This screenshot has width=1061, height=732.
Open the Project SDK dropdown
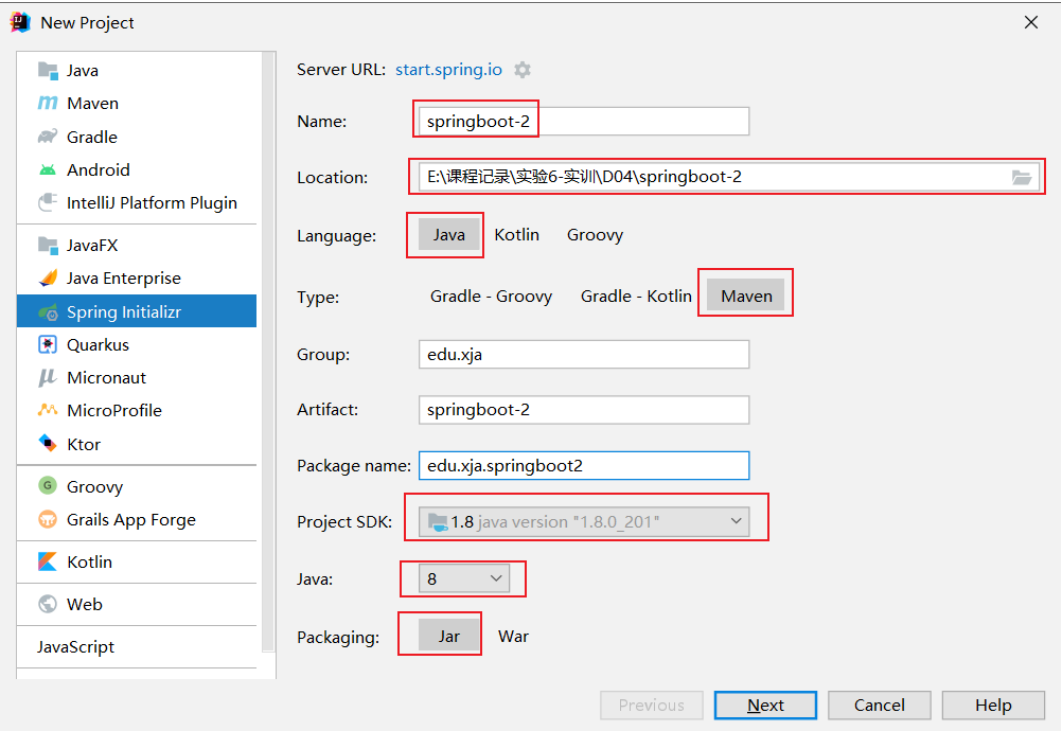coord(584,522)
